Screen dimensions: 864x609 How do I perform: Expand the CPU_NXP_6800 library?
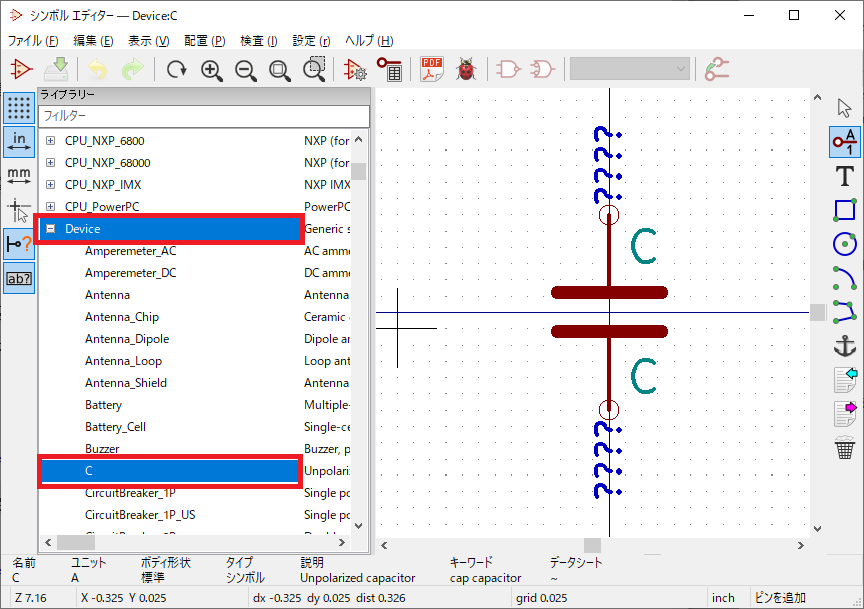click(51, 141)
